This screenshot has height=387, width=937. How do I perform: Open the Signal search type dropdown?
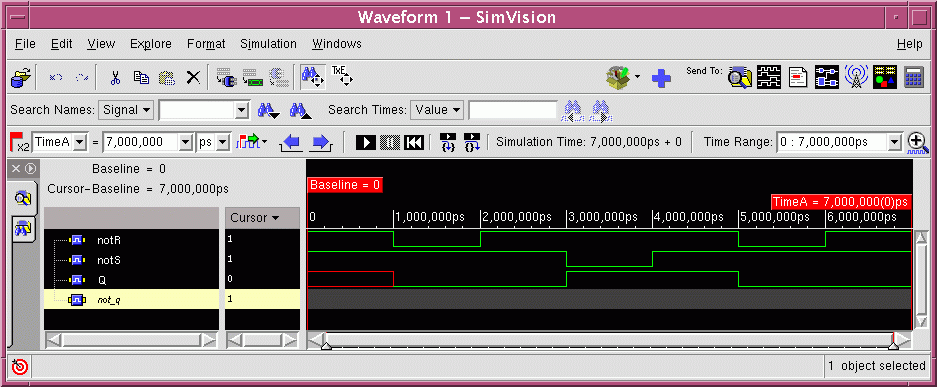click(x=126, y=110)
